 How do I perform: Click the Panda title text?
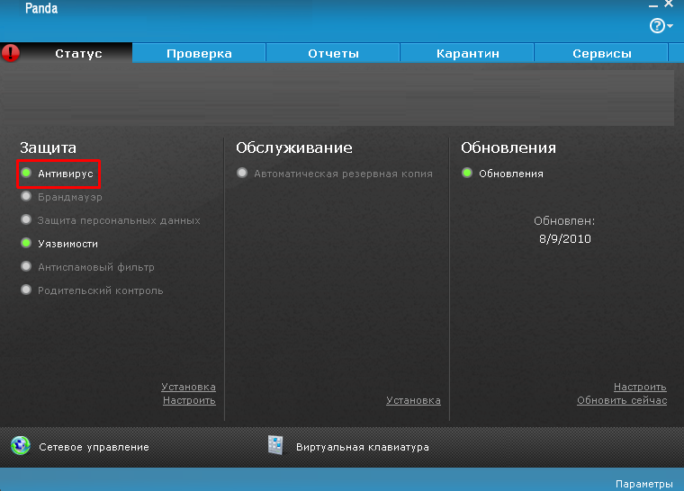click(x=41, y=8)
